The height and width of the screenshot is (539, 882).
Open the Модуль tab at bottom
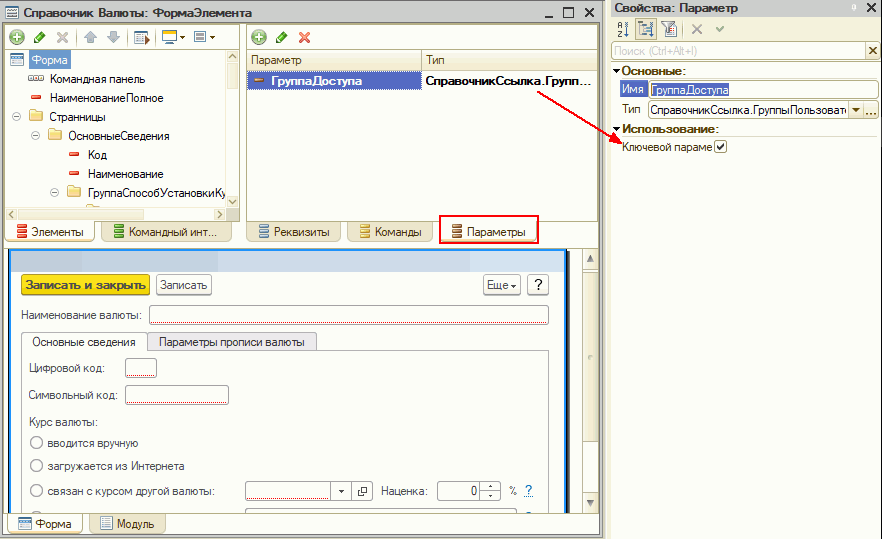(127, 524)
